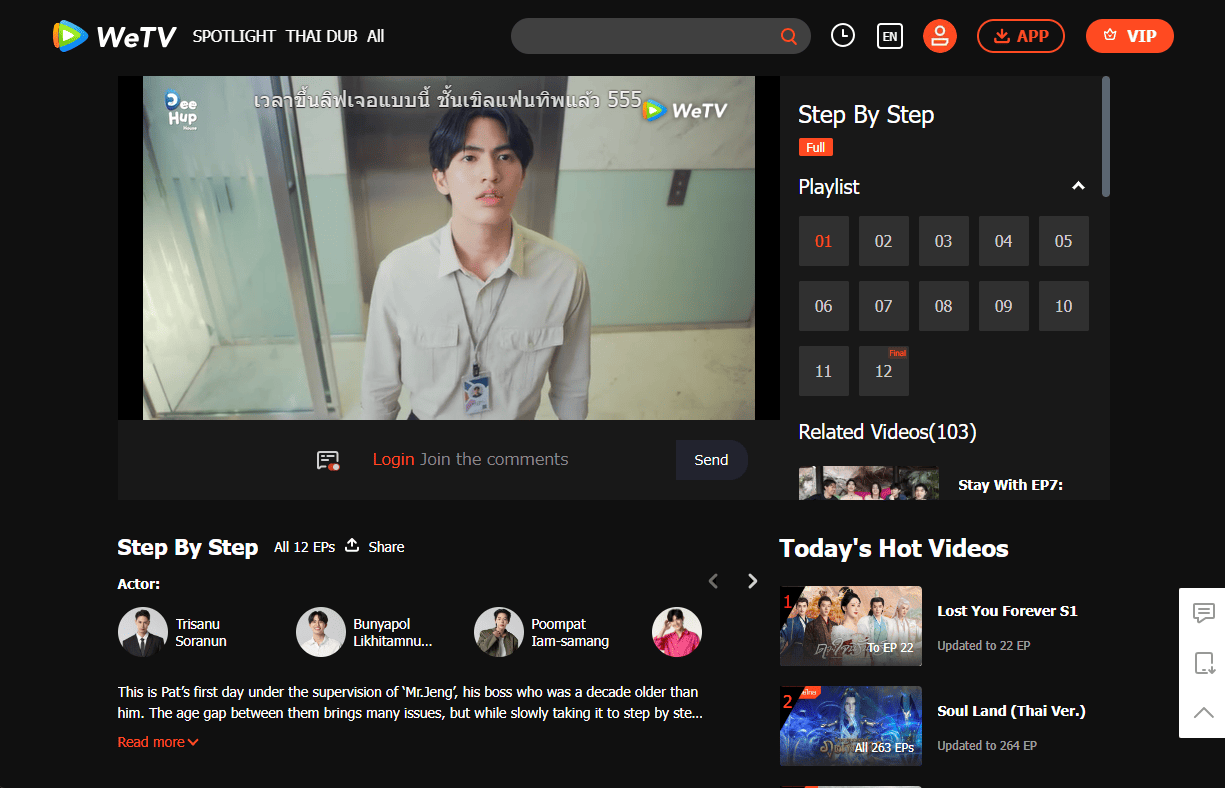The width and height of the screenshot is (1225, 788).
Task: Click Soul Land (Thai Ver.) title
Action: coord(1011,711)
